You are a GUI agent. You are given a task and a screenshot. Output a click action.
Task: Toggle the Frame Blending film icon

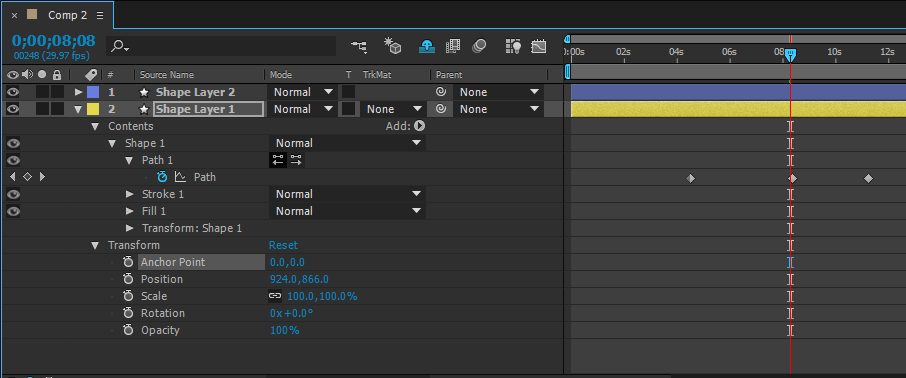[453, 46]
